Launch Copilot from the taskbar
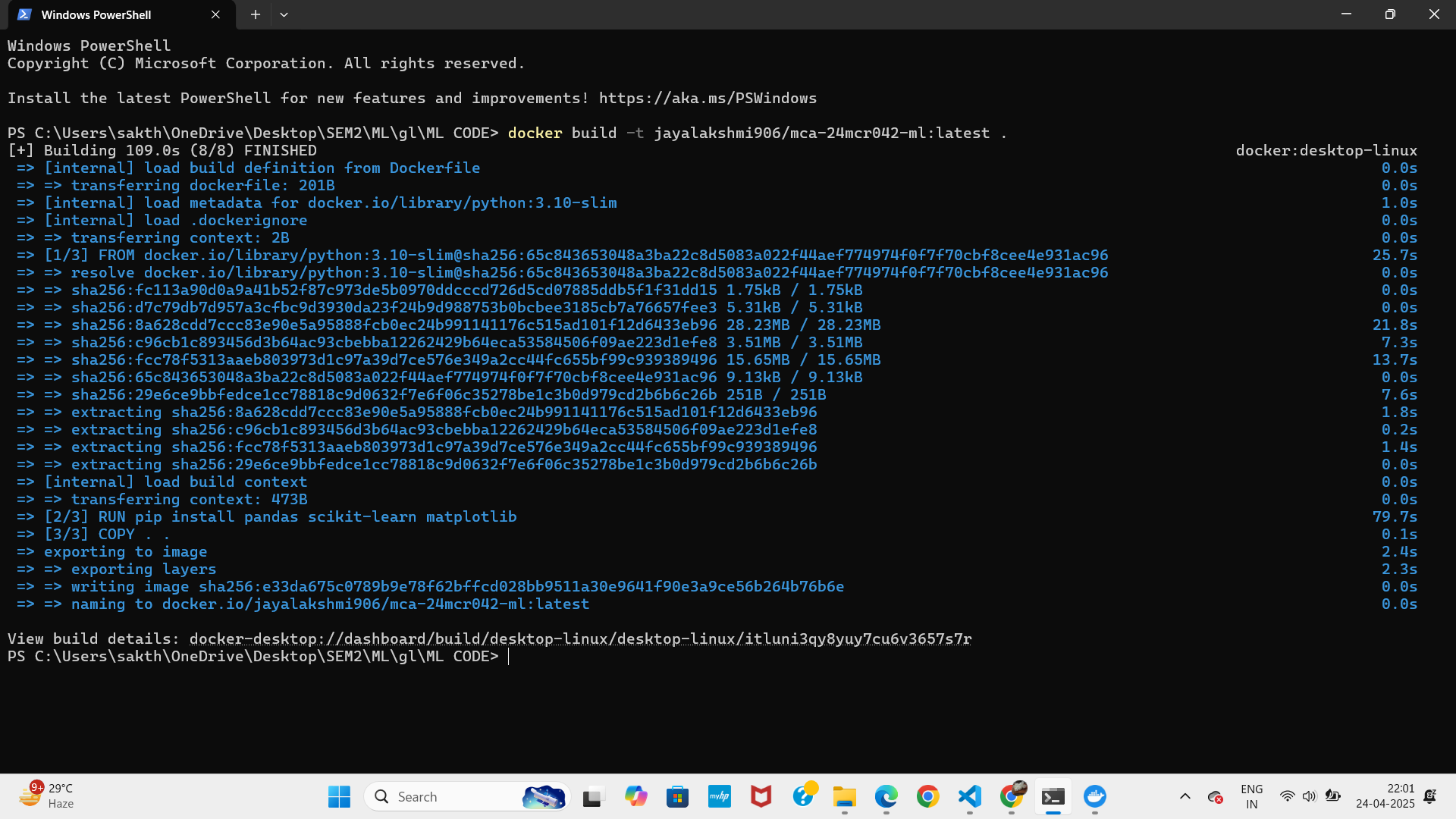Viewport: 1456px width, 819px height. coord(635,796)
